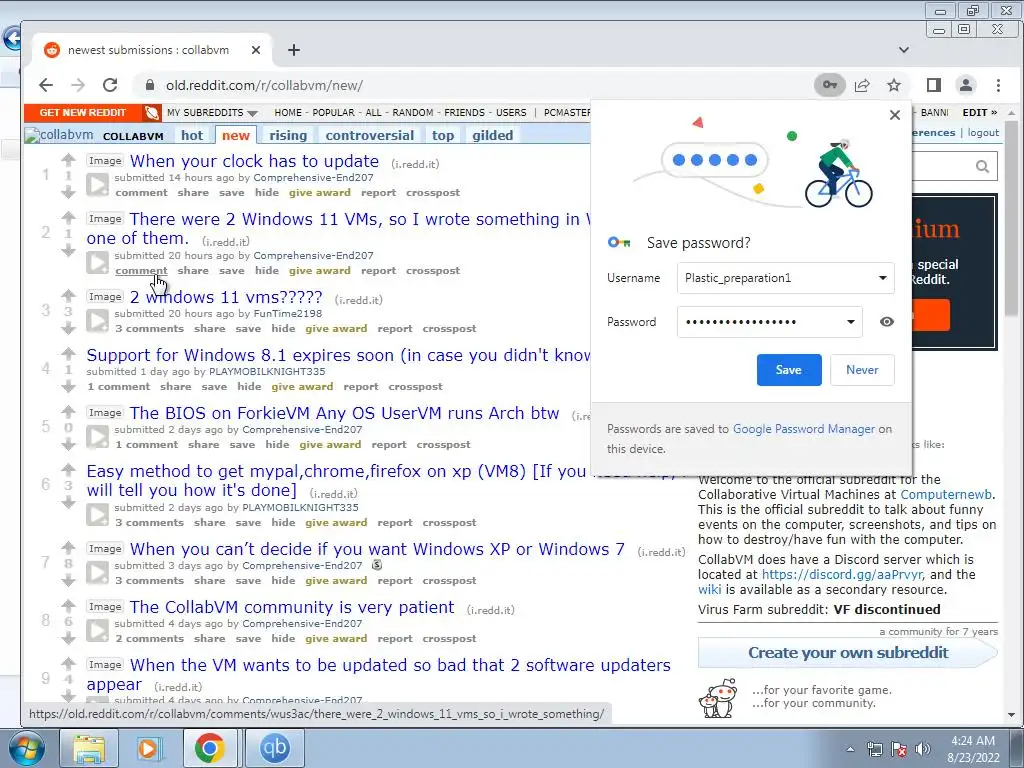The height and width of the screenshot is (768, 1024).
Task: Open post 'When your clock has to update'
Action: pos(254,161)
